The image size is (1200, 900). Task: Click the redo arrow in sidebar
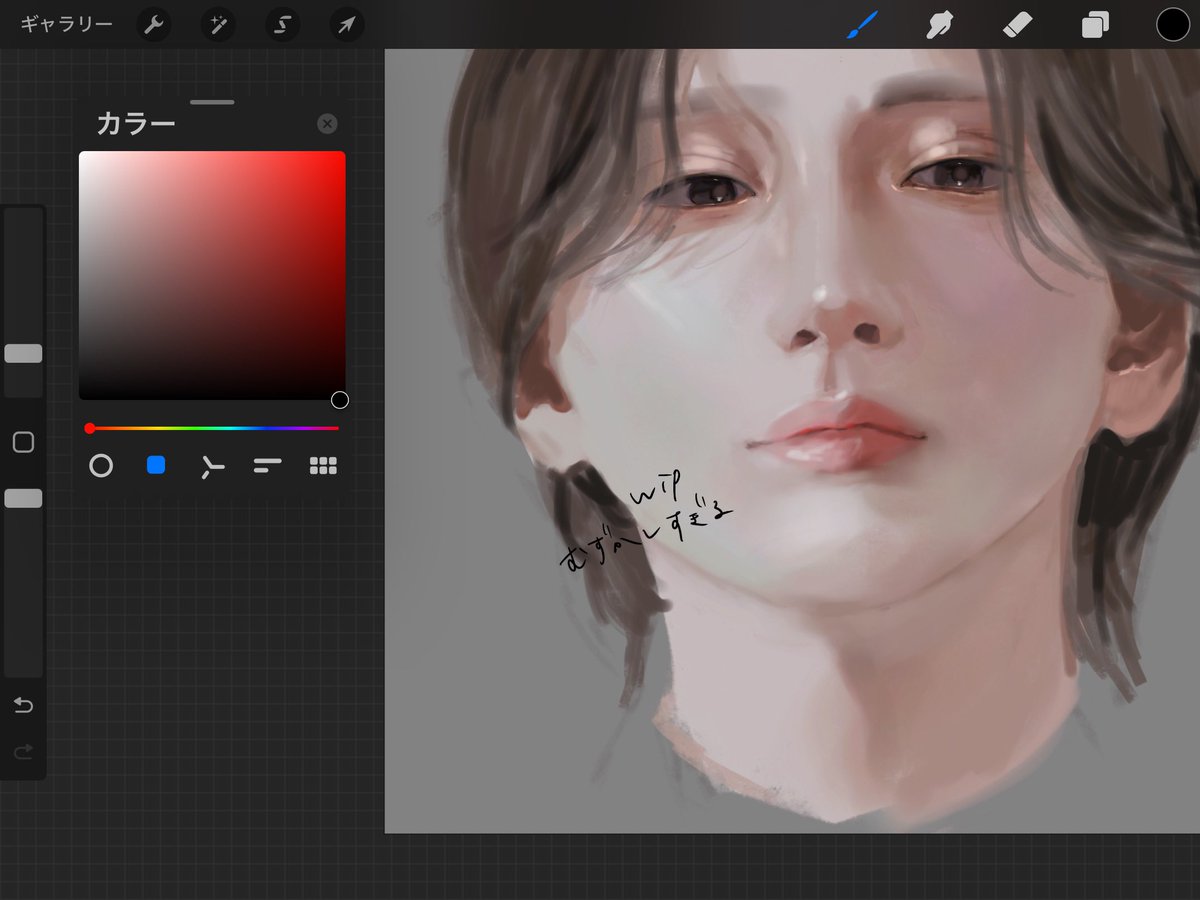(23, 751)
